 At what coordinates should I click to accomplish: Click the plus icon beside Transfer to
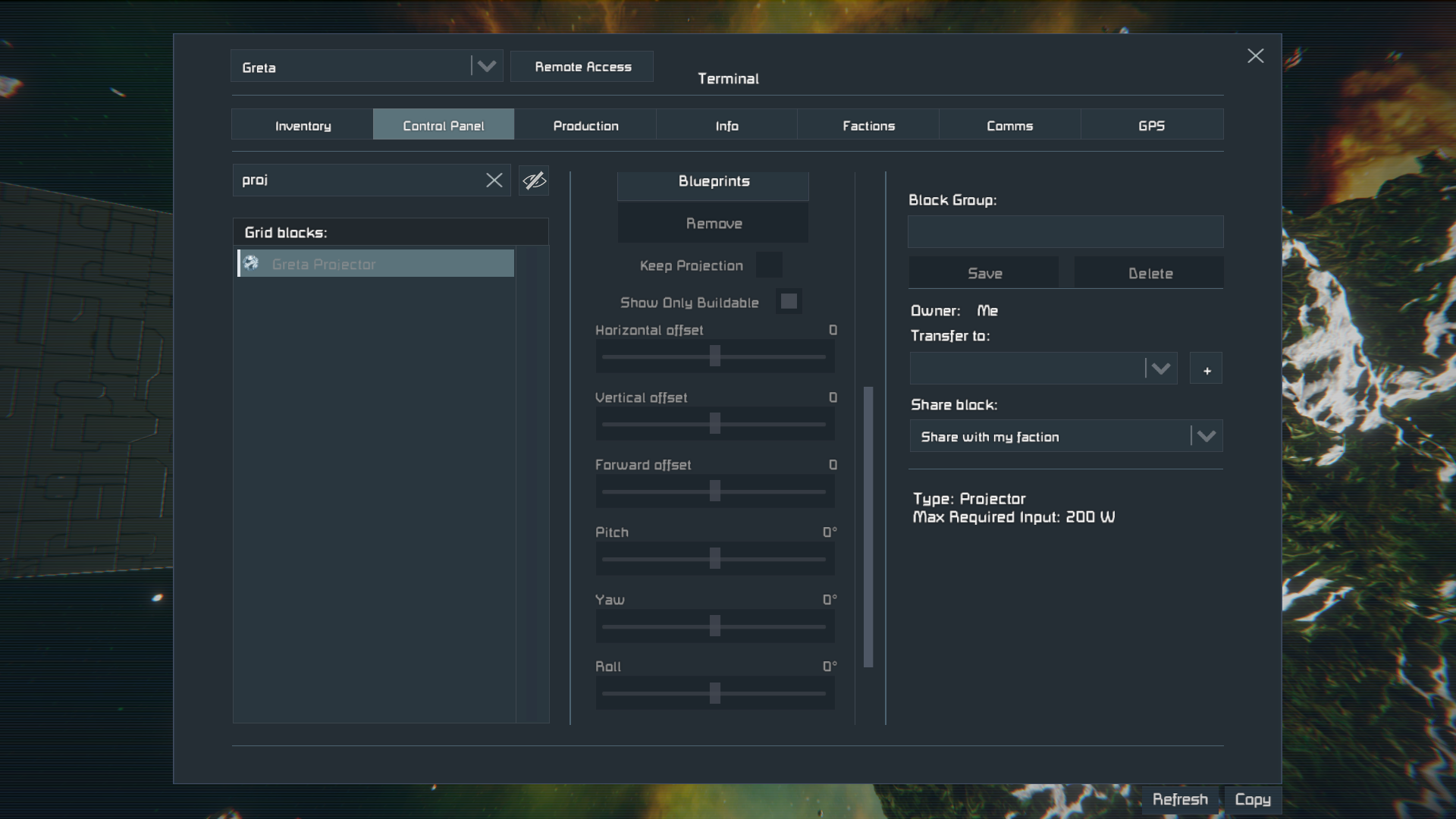1206,369
